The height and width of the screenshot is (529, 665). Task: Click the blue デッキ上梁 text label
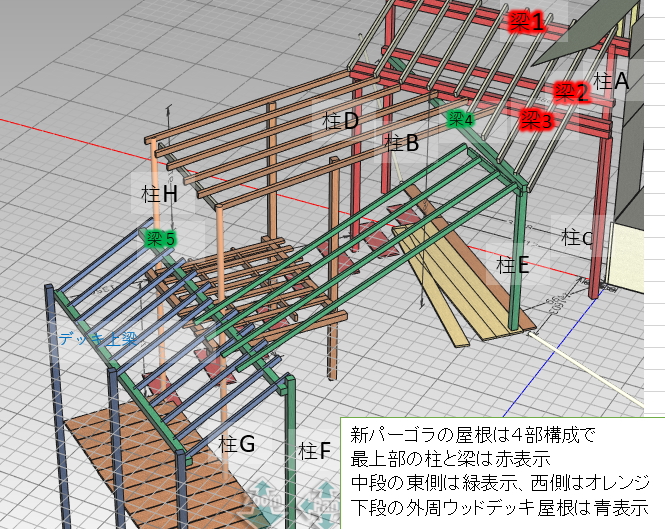(x=98, y=338)
